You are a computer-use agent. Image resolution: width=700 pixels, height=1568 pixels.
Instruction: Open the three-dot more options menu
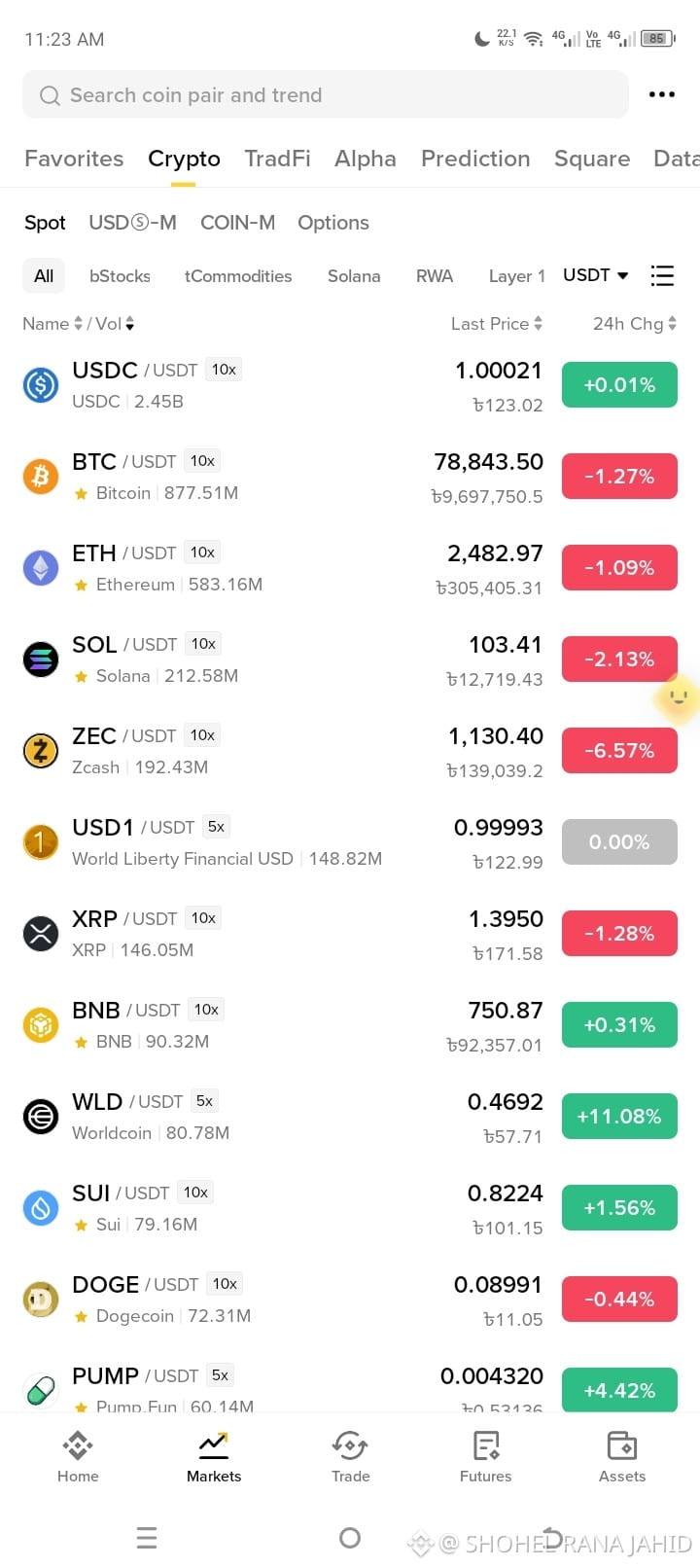pos(662,94)
